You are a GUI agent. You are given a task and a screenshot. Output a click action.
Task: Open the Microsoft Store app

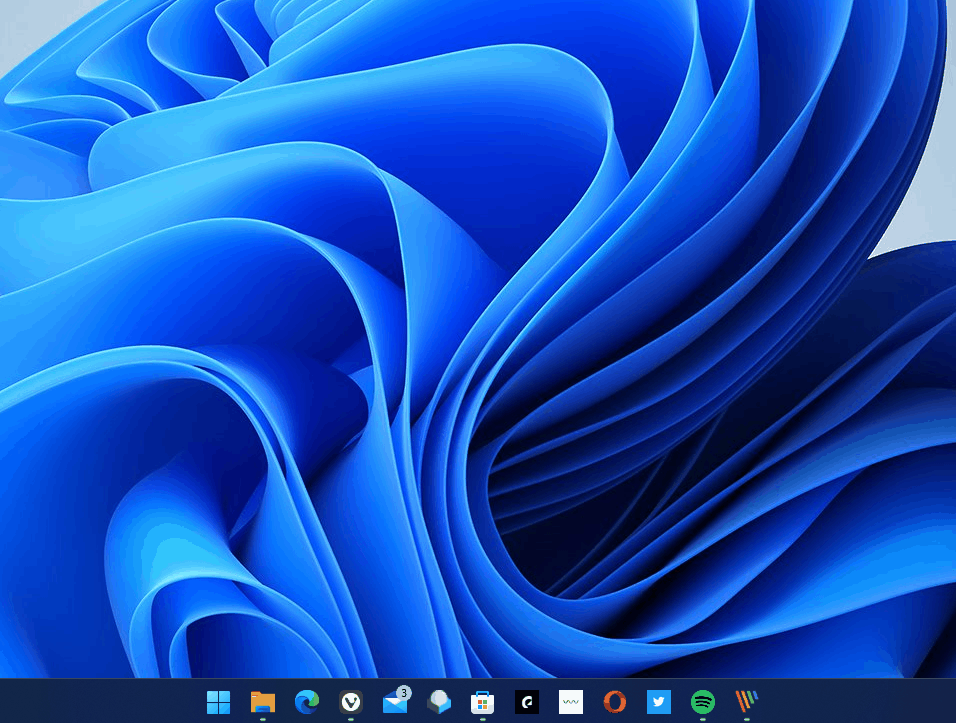[x=483, y=702]
